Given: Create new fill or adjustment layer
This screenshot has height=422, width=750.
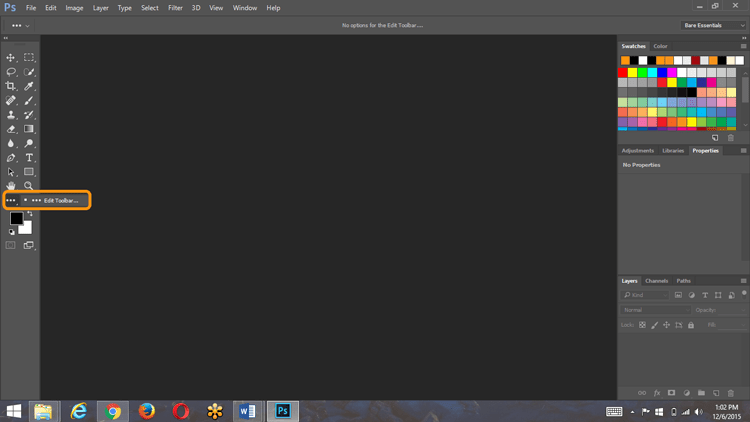Looking at the screenshot, I should (x=686, y=393).
